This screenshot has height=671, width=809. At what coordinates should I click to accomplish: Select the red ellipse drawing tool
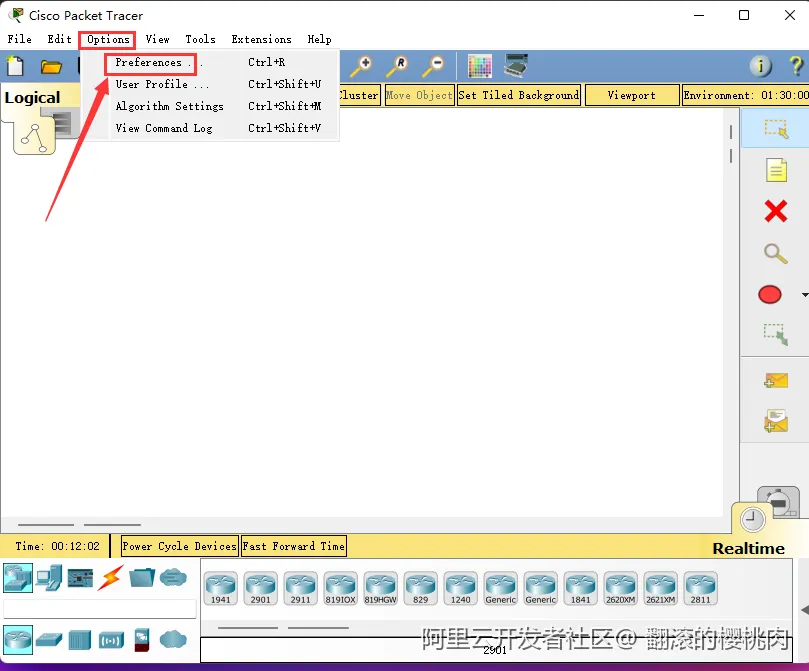770,294
